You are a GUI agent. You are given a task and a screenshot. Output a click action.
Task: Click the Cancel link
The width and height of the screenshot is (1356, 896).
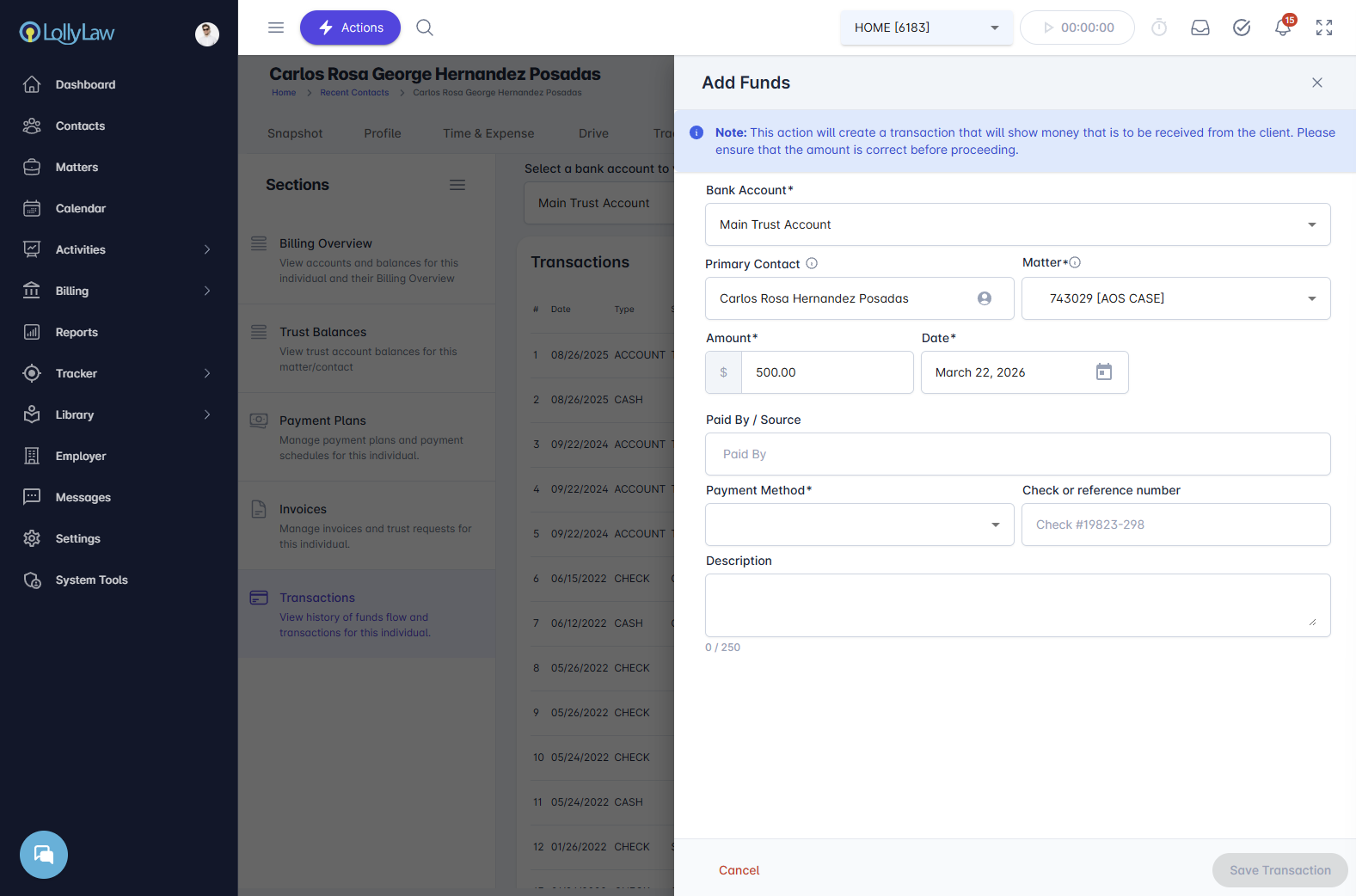[739, 870]
